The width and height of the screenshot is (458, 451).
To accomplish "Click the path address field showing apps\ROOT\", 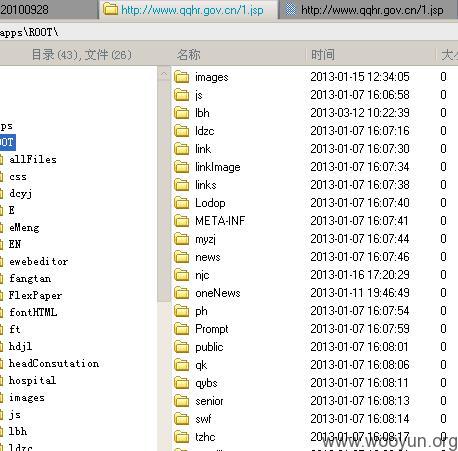I will tap(229, 32).
